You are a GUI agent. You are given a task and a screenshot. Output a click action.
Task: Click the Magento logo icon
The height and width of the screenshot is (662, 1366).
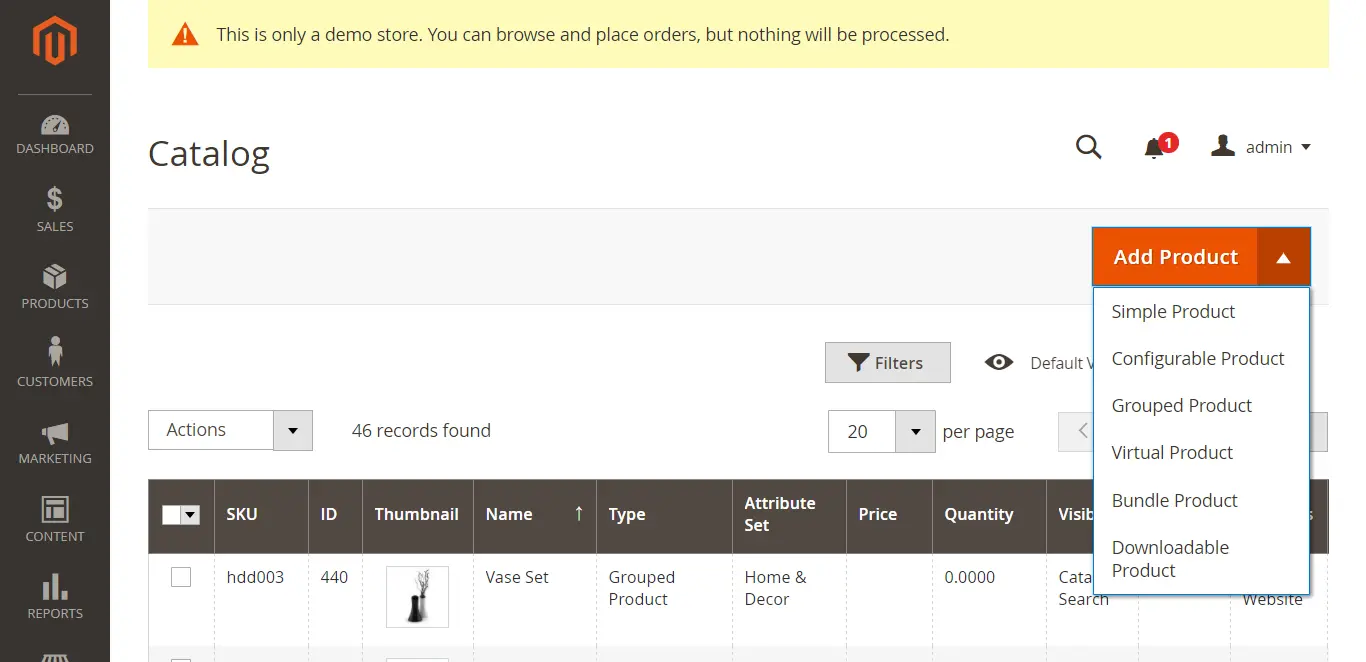pos(54,42)
